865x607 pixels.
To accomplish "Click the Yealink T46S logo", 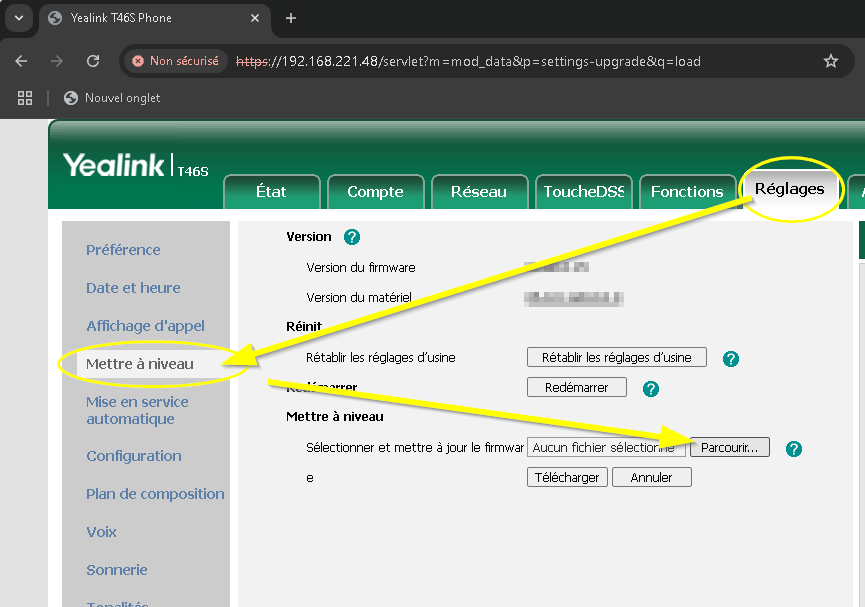I will 136,165.
